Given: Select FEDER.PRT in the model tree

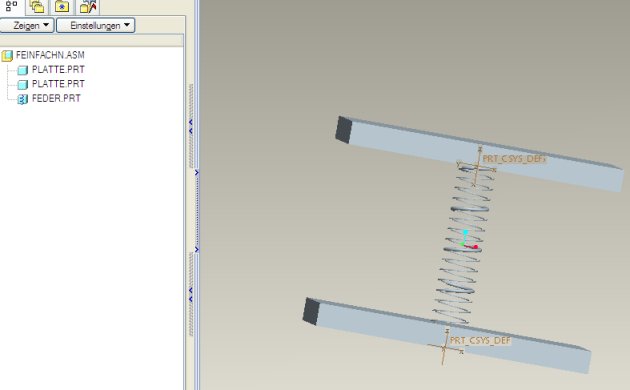Looking at the screenshot, I should (56, 98).
